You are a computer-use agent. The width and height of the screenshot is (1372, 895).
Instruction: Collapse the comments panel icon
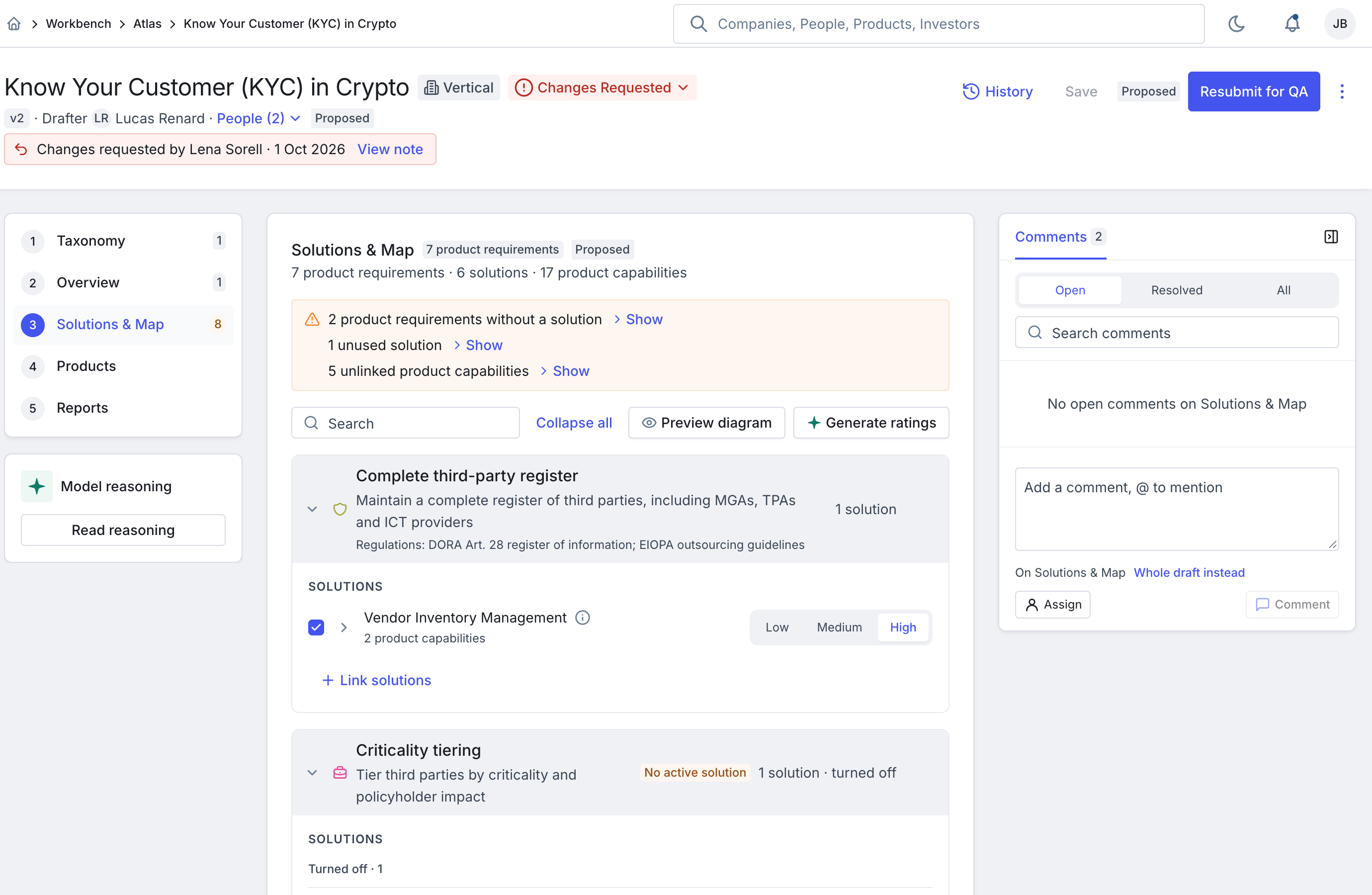[x=1331, y=237]
